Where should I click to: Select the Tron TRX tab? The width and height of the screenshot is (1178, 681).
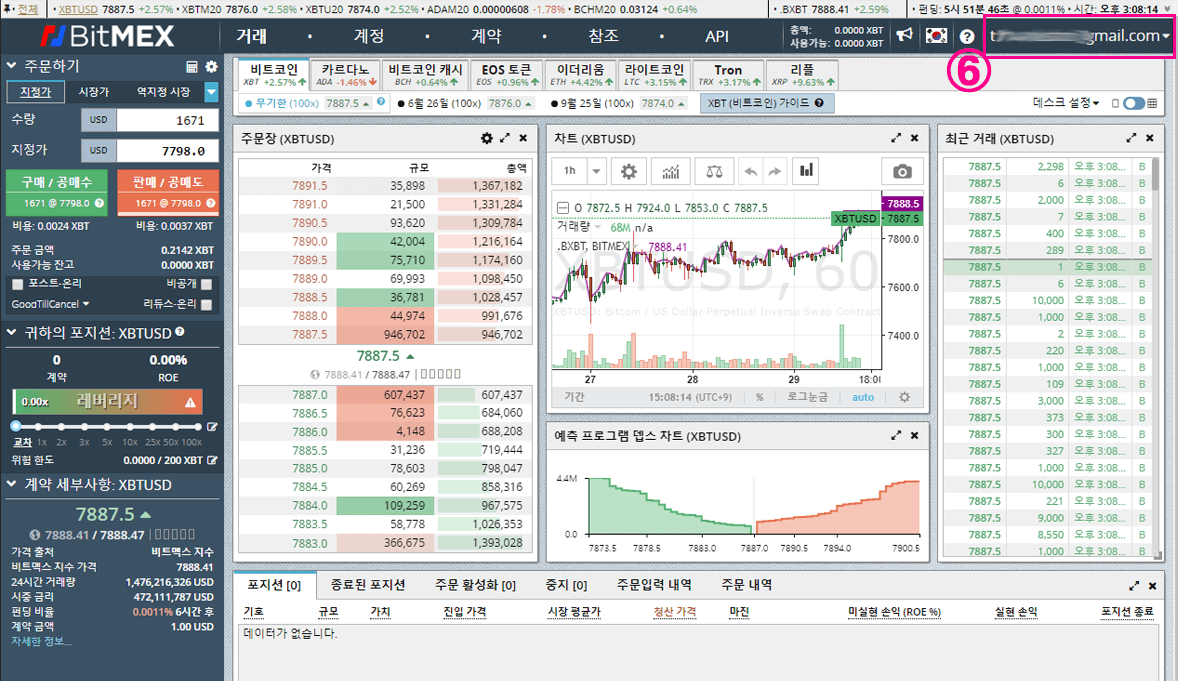click(x=727, y=75)
